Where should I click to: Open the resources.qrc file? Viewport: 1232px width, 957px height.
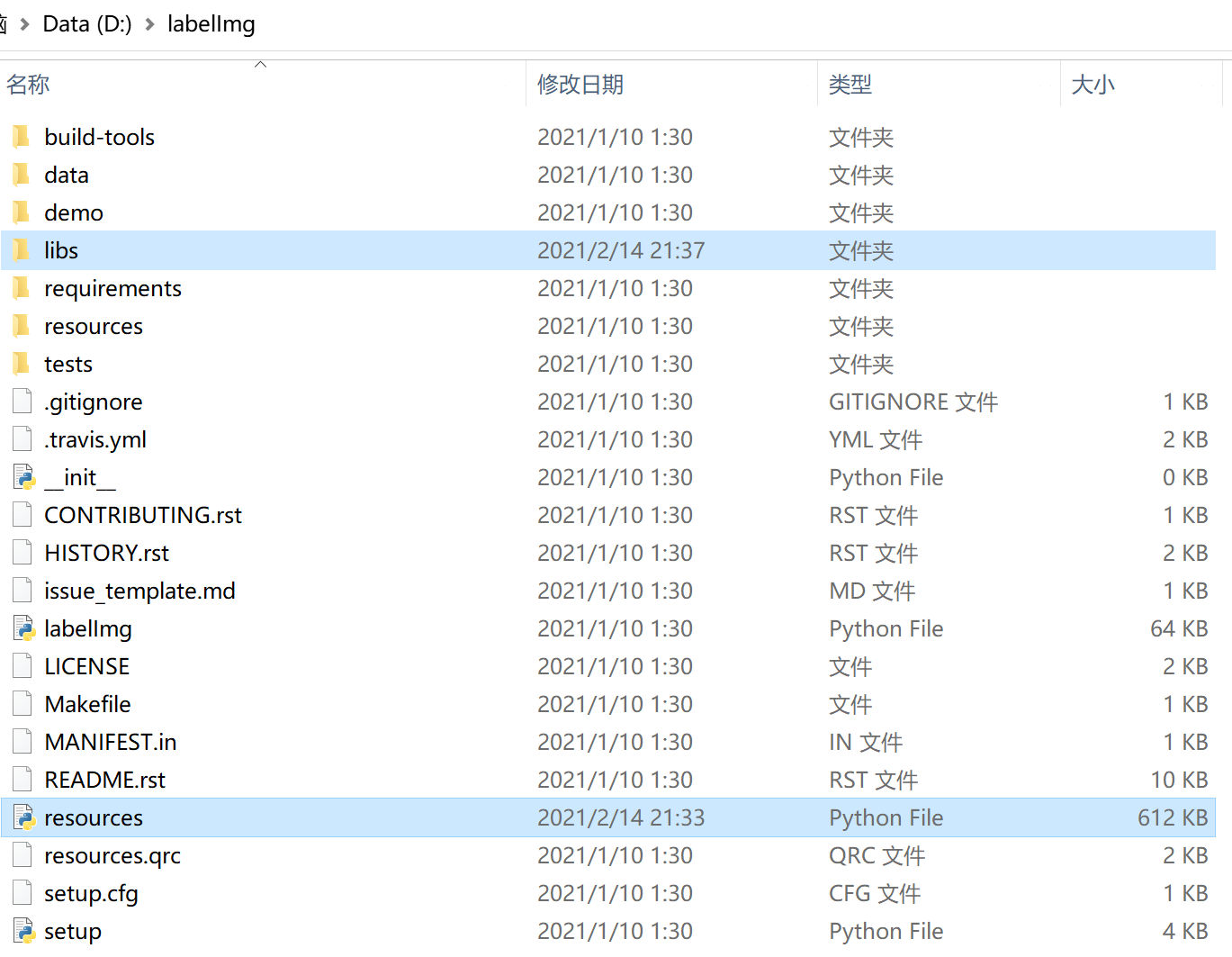[112, 854]
